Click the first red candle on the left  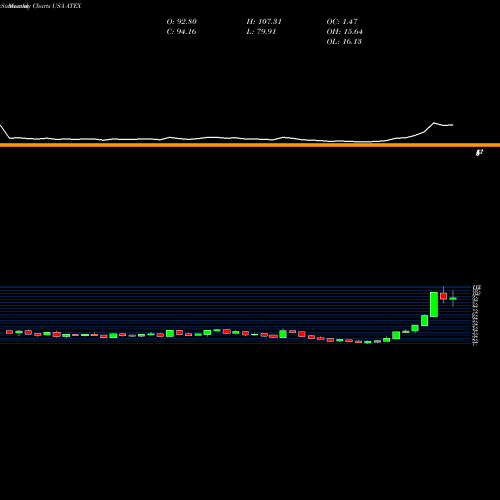click(9, 332)
